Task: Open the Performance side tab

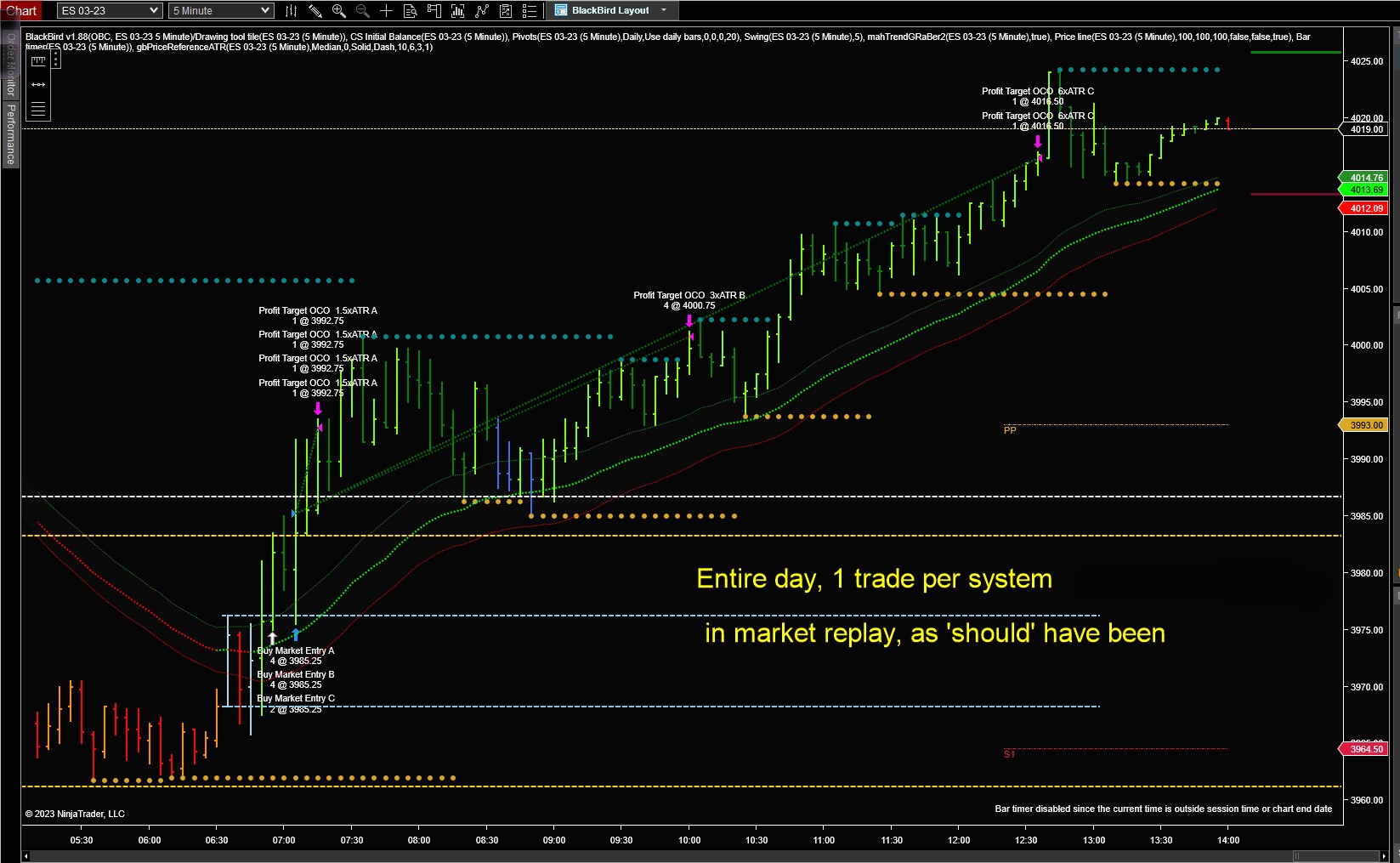Action: [x=10, y=134]
